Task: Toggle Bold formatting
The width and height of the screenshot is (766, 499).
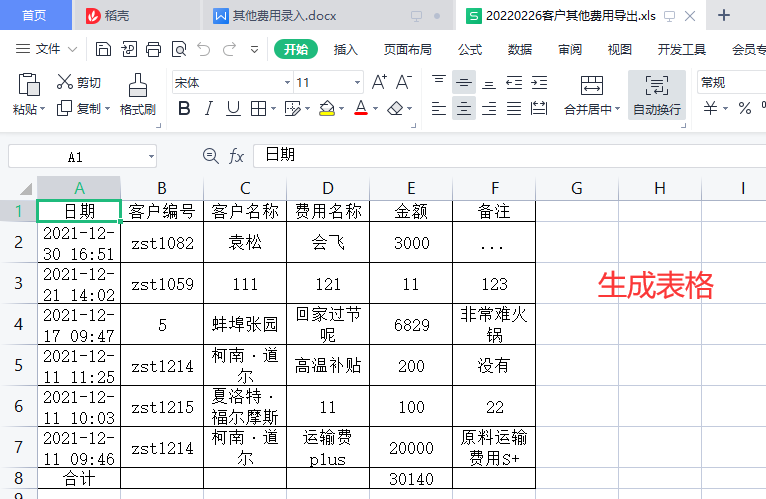Action: pos(184,108)
